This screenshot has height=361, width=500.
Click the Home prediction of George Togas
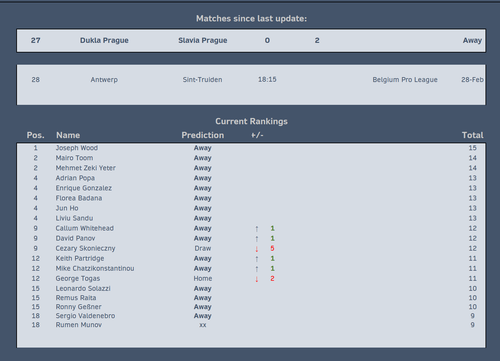point(203,278)
